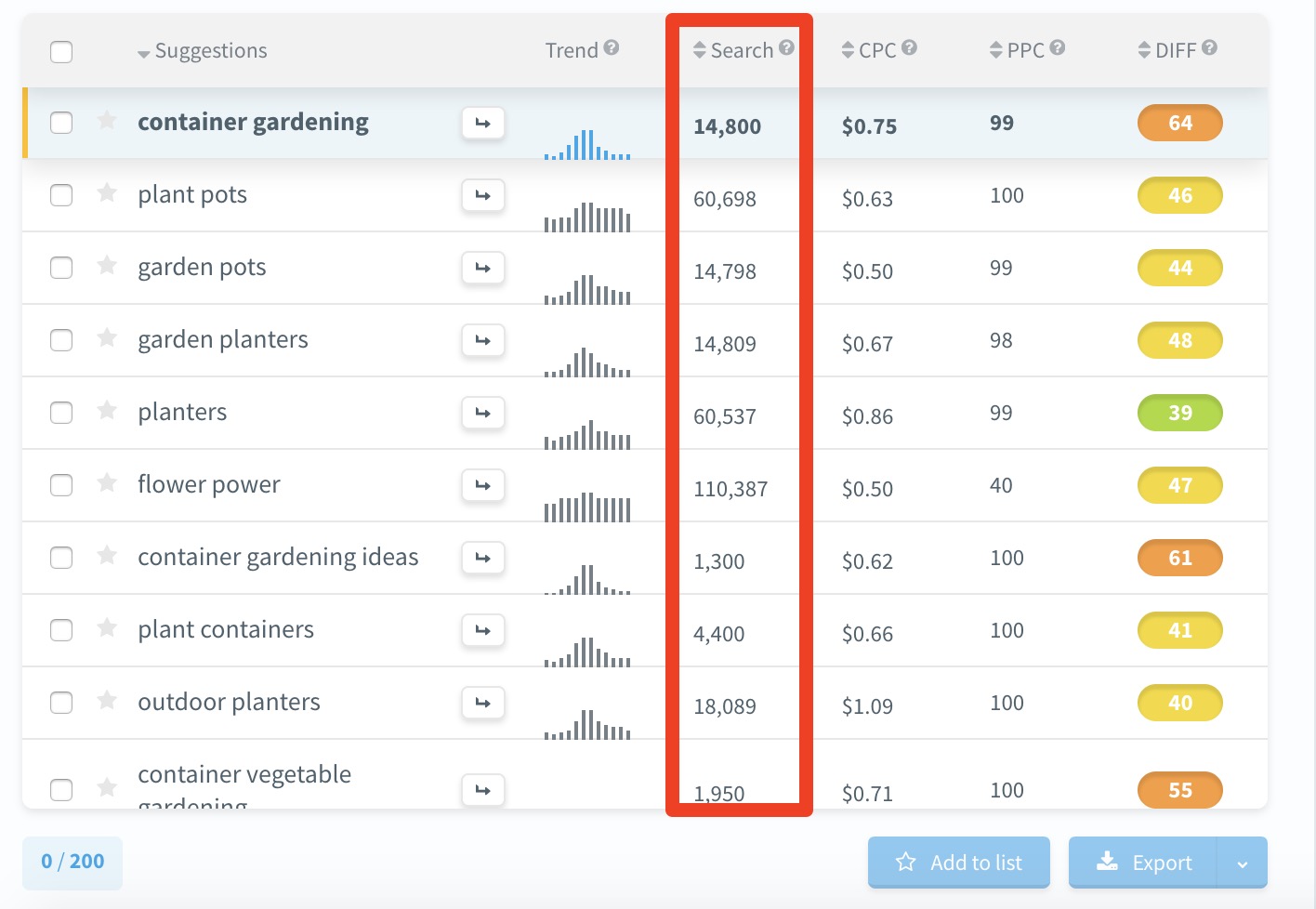
Task: Click the orange DIFF badge showing 64
Action: (x=1179, y=122)
